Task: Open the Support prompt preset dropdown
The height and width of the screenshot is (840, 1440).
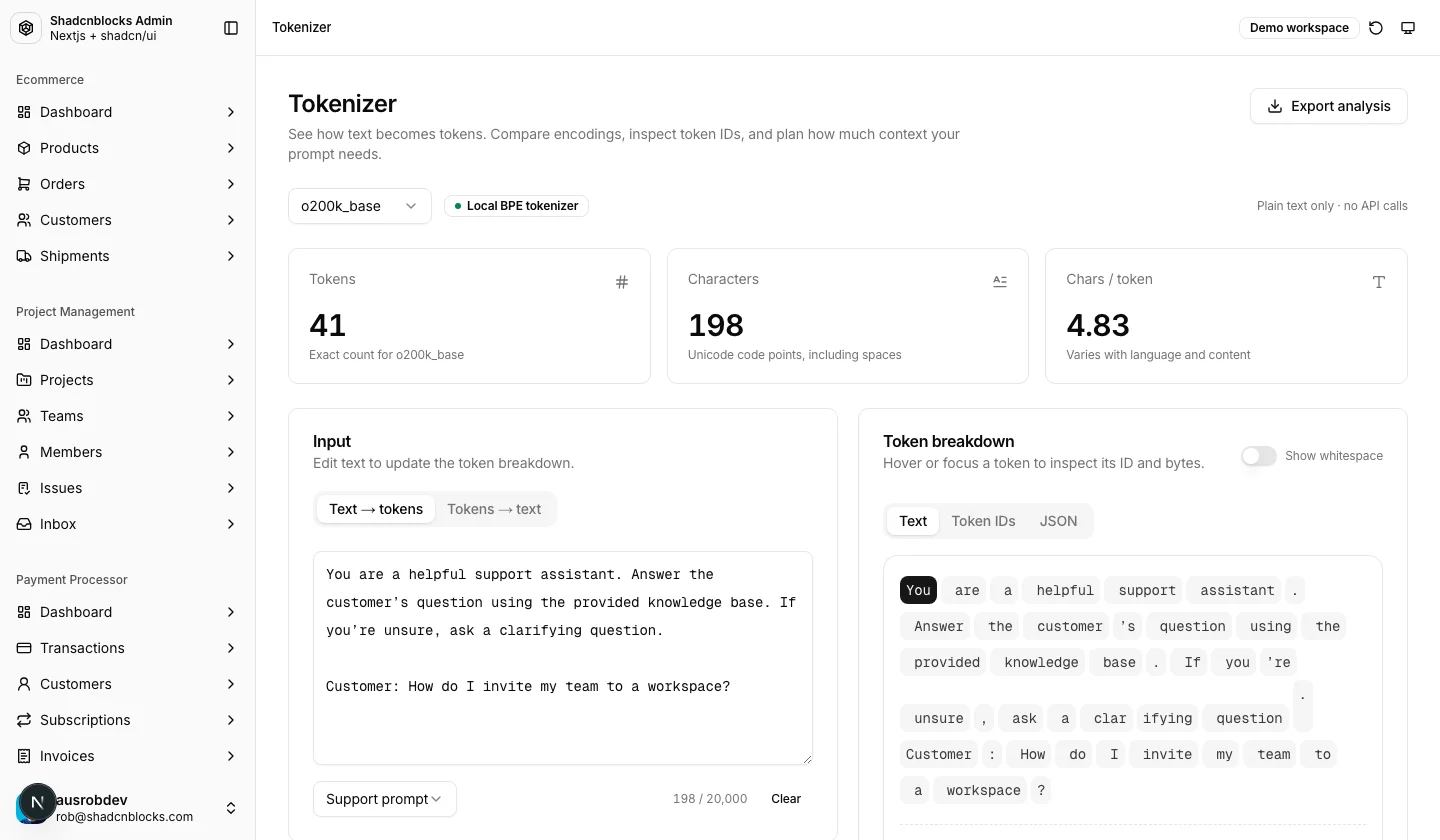Action: [x=385, y=799]
